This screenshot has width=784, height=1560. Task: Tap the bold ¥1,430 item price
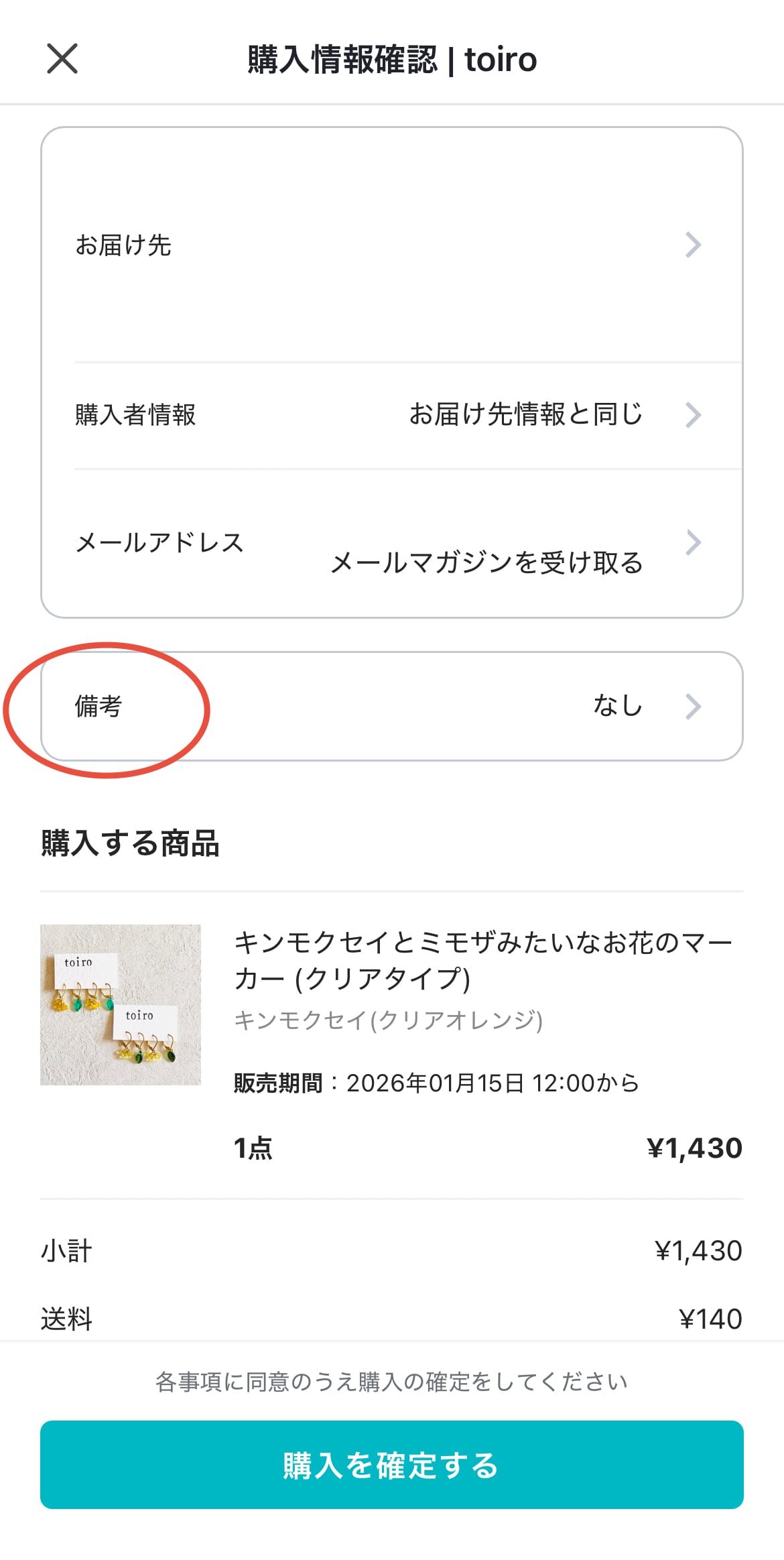694,1148
